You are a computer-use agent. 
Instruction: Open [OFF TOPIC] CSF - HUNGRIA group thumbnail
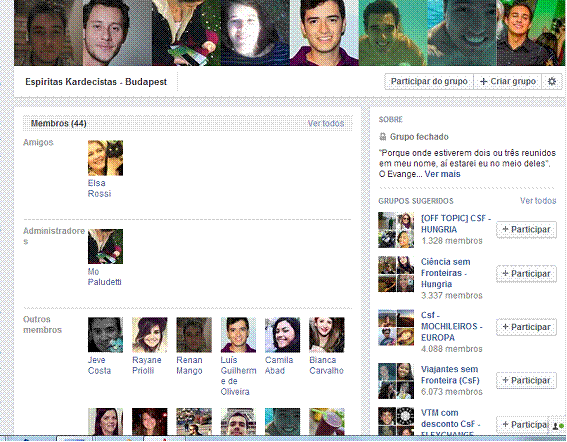396,230
